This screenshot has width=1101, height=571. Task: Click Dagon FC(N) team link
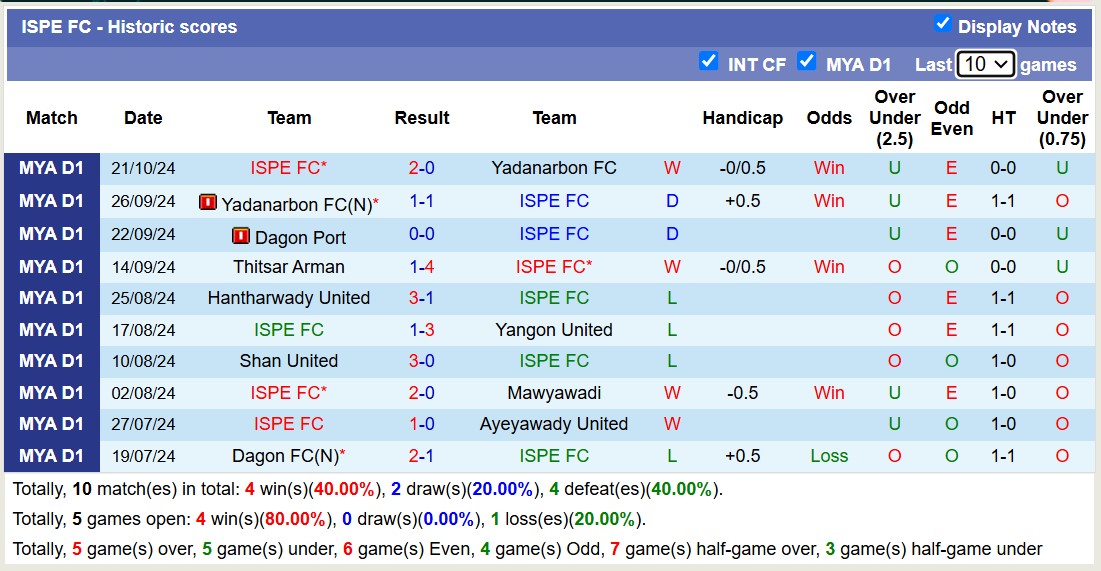[285, 456]
